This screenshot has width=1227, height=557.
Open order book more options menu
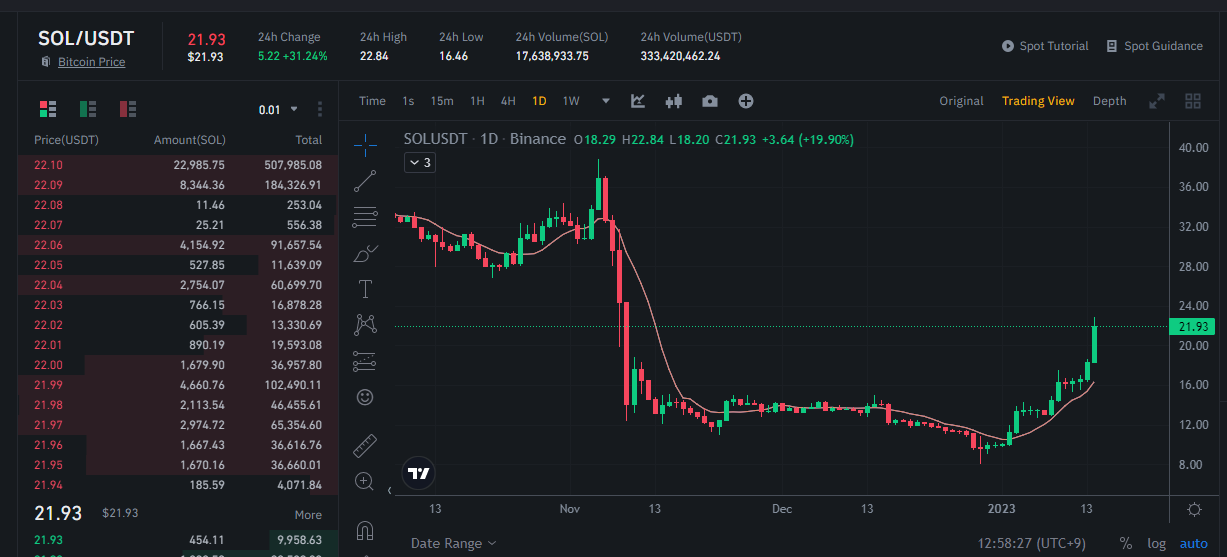(320, 109)
